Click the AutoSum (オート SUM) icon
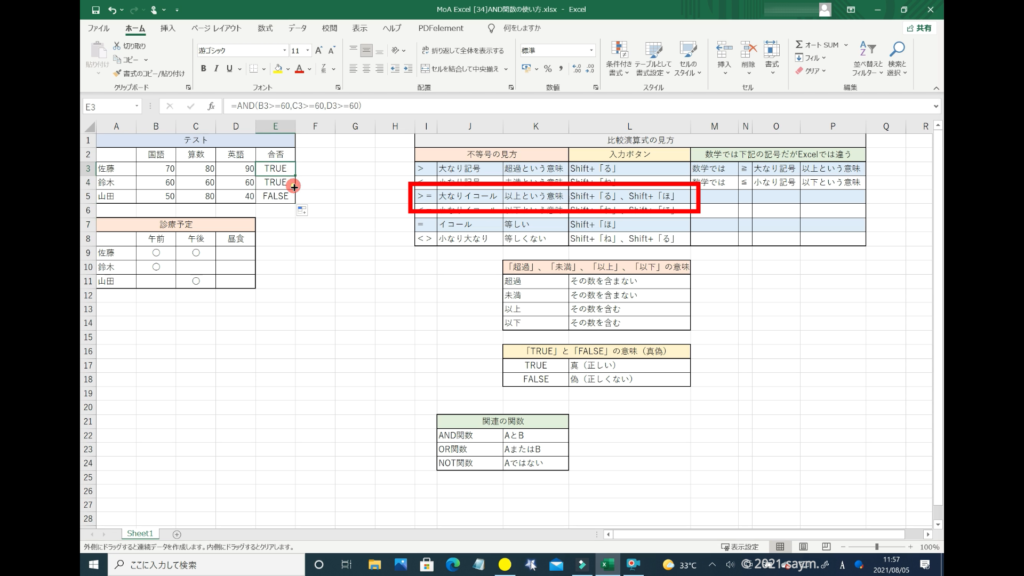Screen dimensions: 1024x576 801,45
